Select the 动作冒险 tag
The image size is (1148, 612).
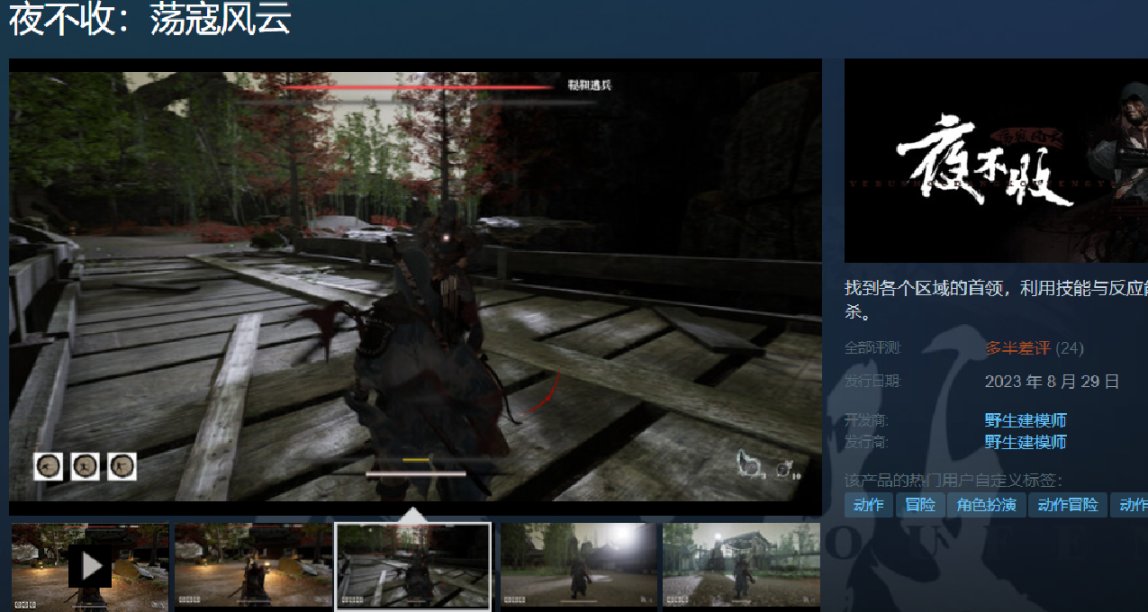tap(1067, 504)
